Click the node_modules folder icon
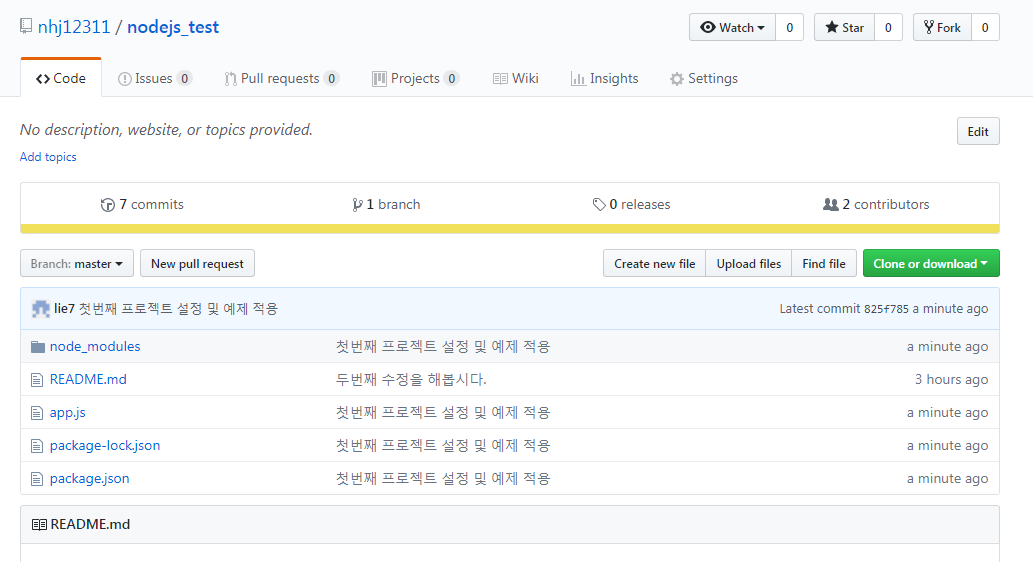The width and height of the screenshot is (1033, 562). [x=38, y=347]
